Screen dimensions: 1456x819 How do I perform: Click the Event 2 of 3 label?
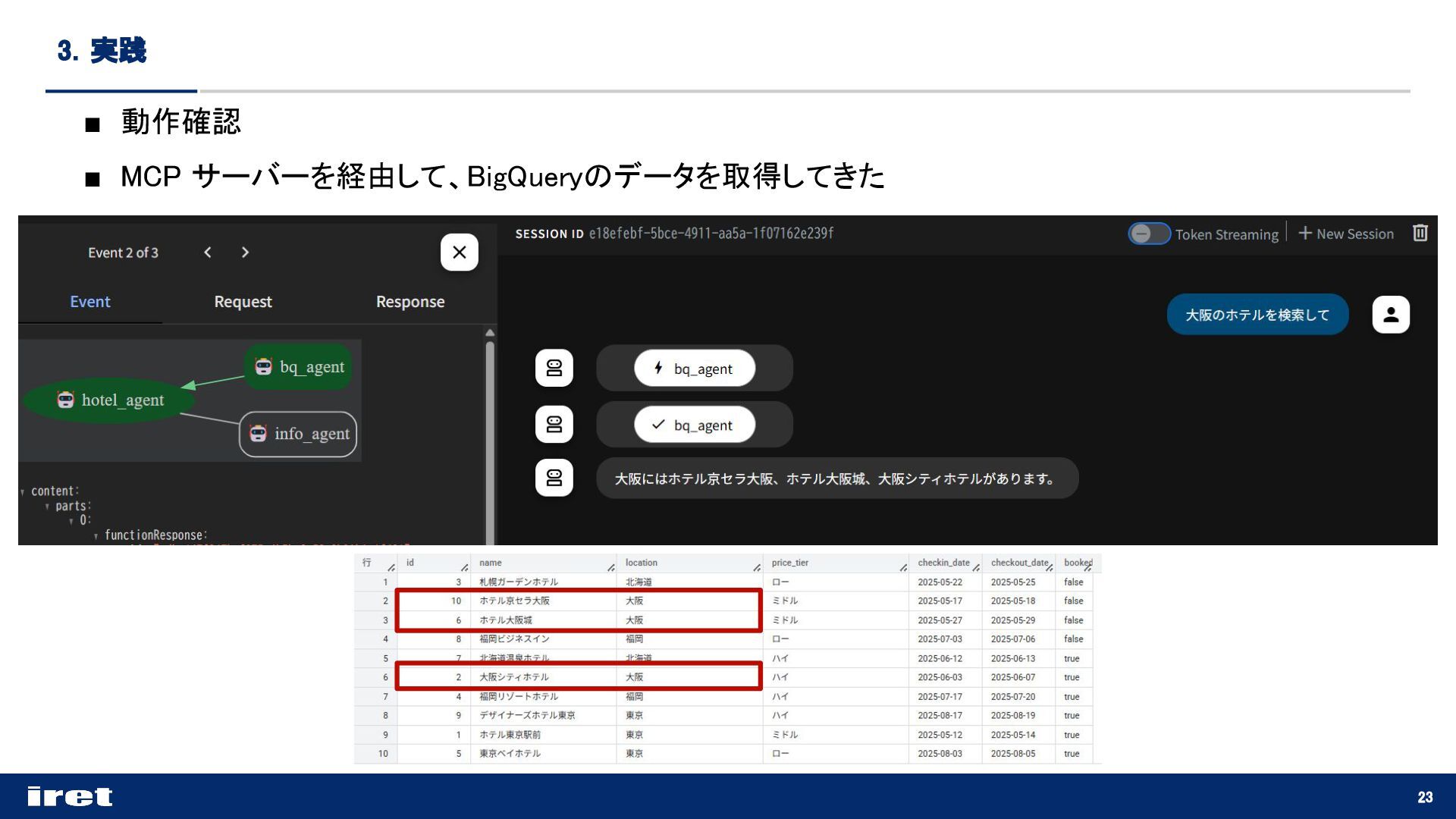pos(123,253)
